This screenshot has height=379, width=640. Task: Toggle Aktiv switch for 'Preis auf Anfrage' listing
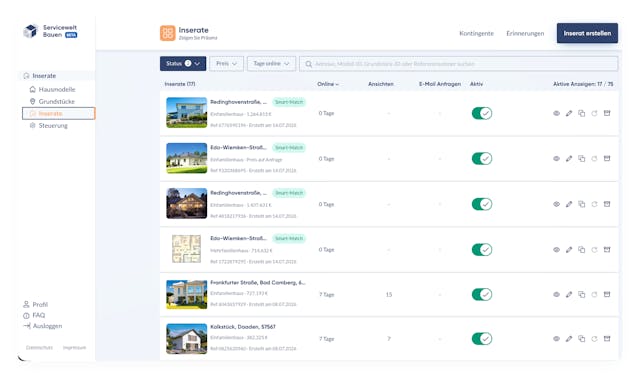482,158
